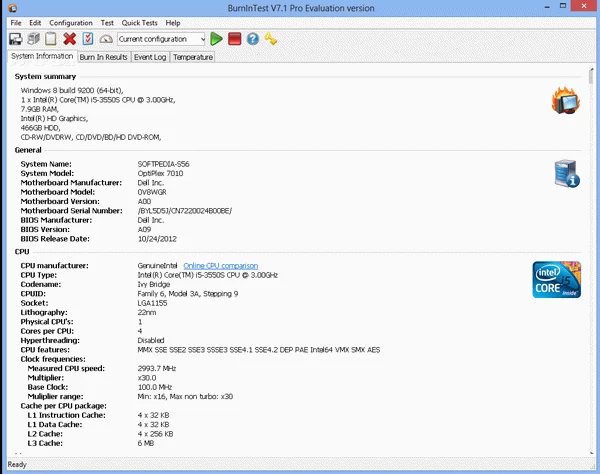Viewport: 600px width, 474px height.
Task: Stop tests with the red square icon
Action: [235, 39]
